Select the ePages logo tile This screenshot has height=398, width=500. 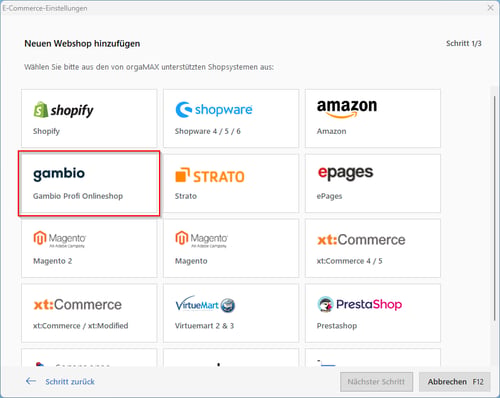coord(373,183)
